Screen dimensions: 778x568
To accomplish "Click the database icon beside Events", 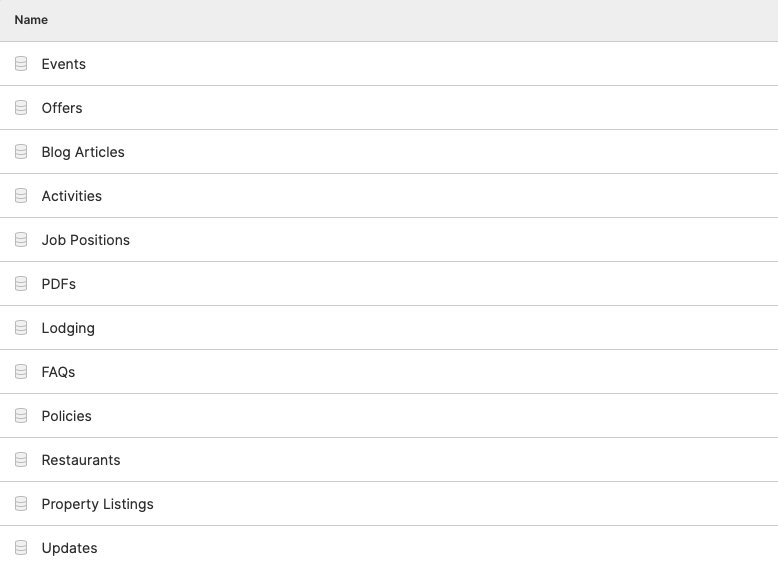I will point(21,63).
